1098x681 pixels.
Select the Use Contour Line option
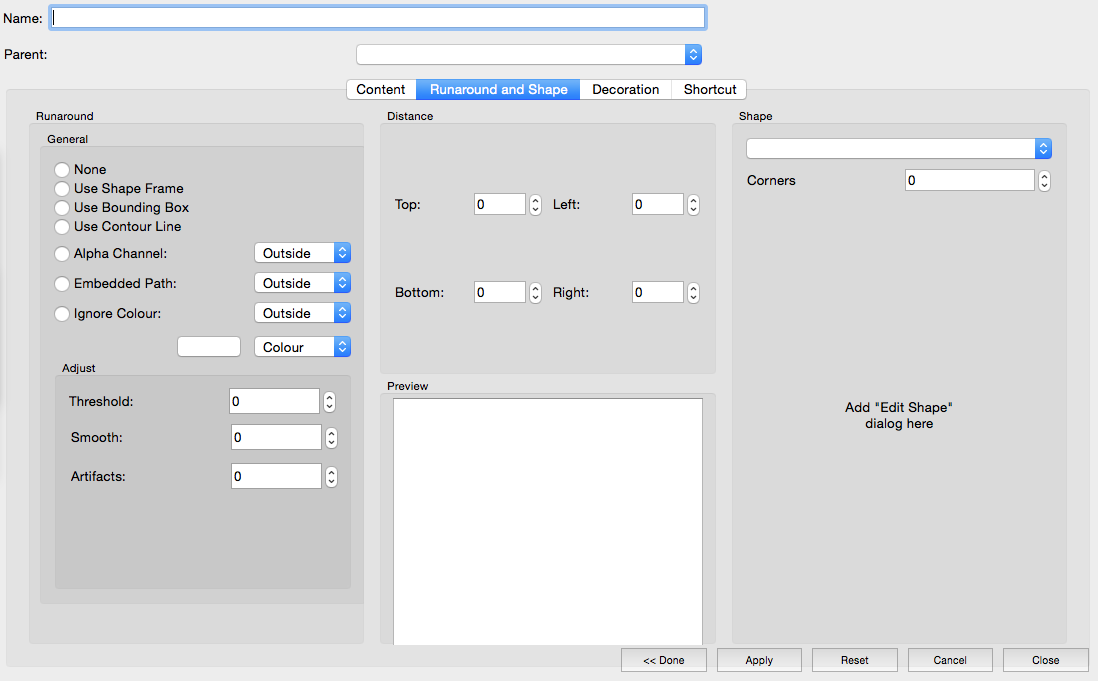(62, 227)
